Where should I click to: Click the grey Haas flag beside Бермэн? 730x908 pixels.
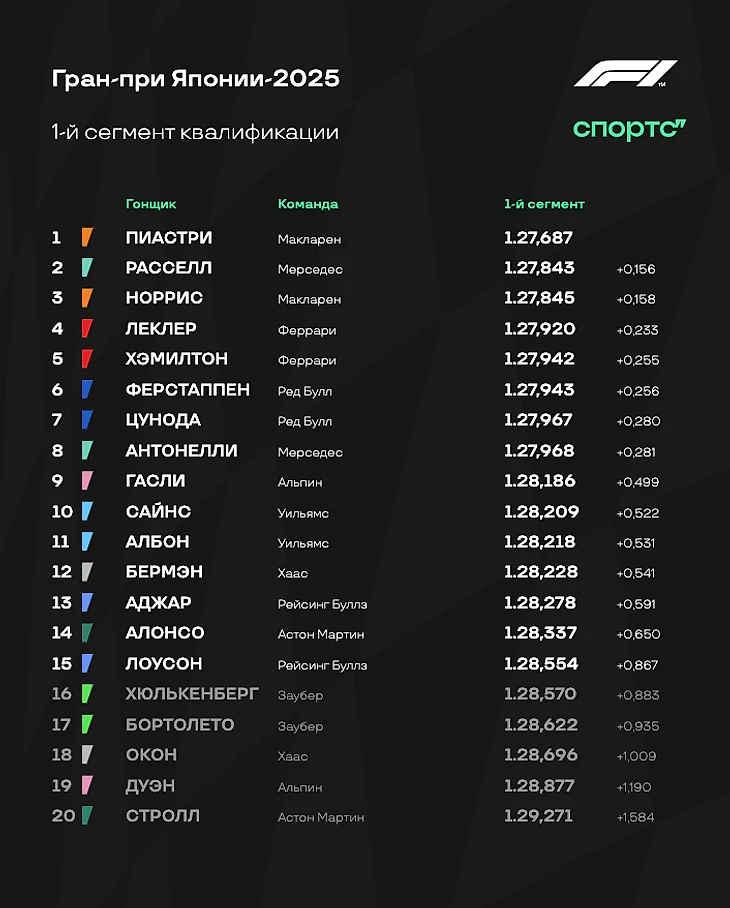pyautogui.click(x=87, y=572)
